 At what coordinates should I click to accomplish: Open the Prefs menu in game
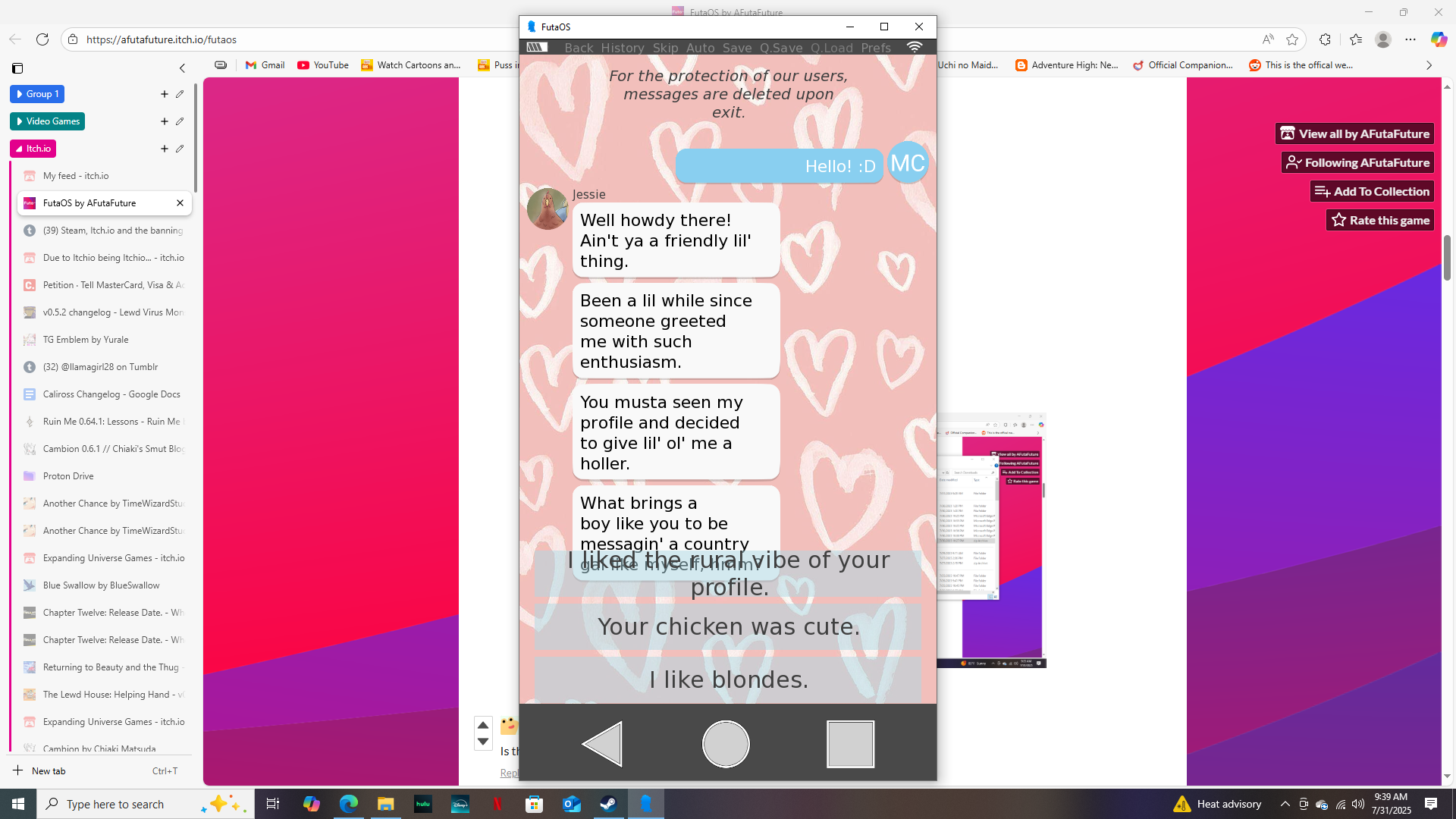[876, 48]
